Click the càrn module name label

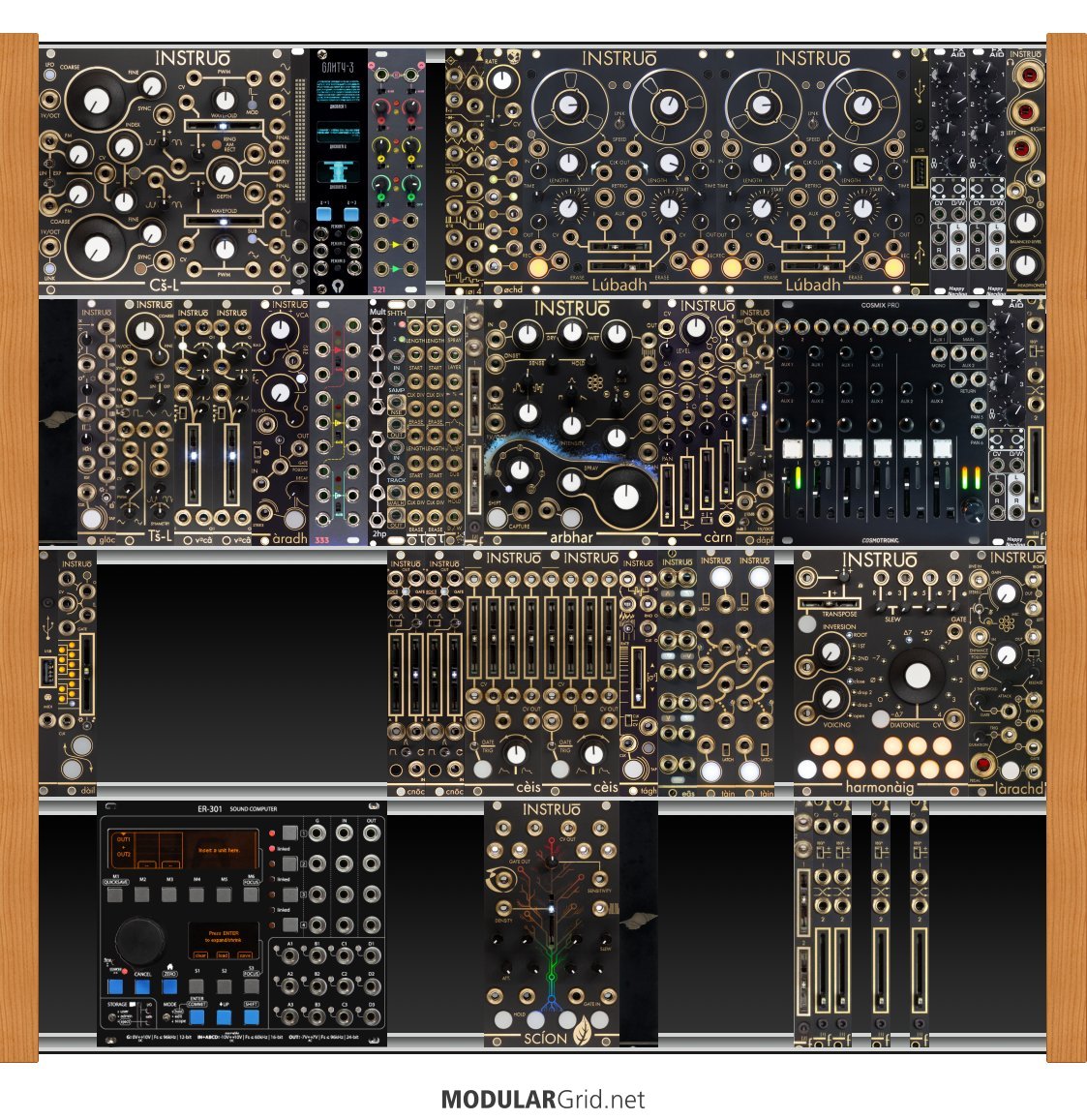point(718,537)
